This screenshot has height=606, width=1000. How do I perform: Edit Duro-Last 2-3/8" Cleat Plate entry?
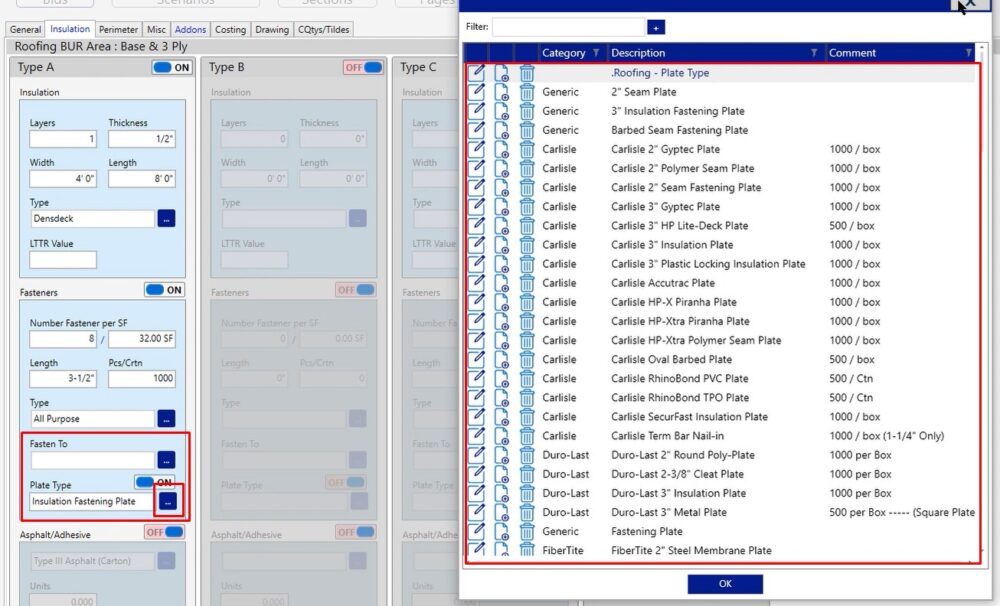476,475
